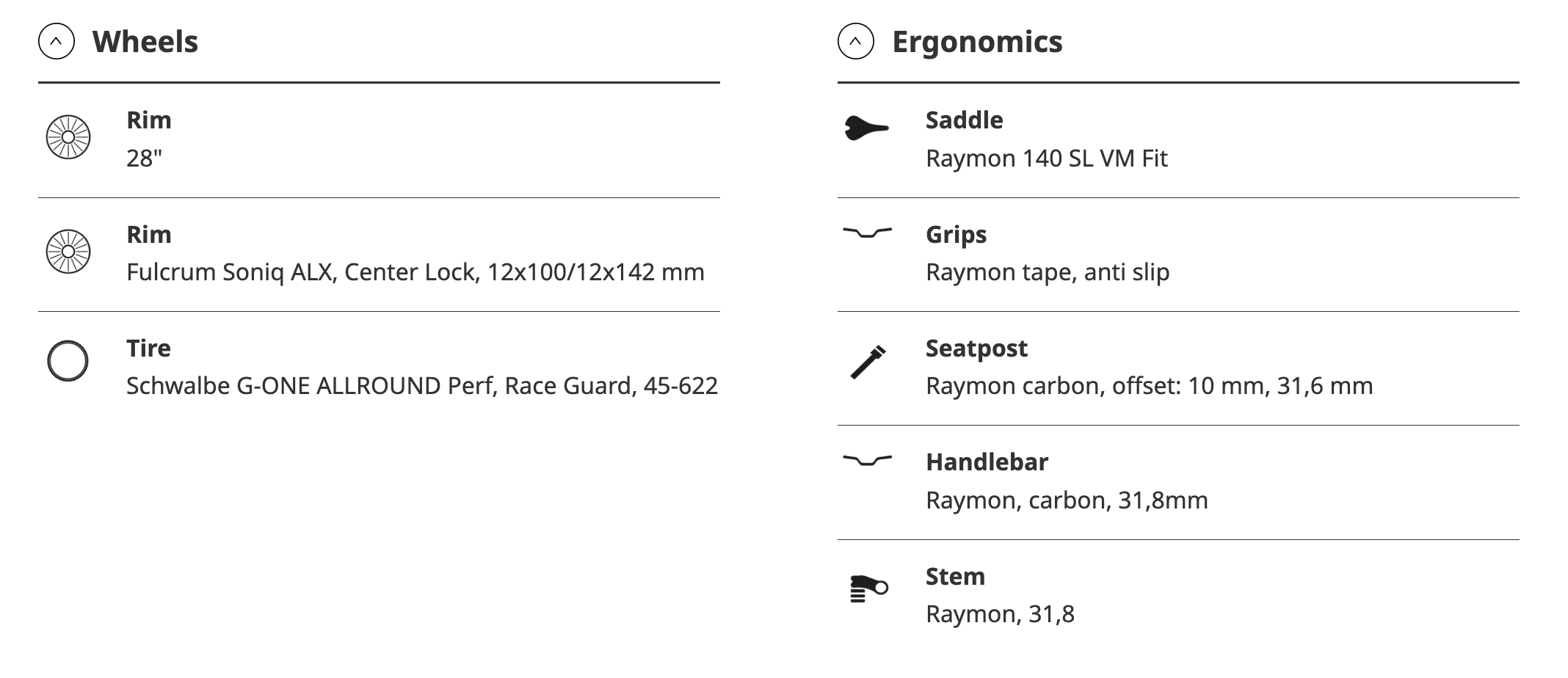Image resolution: width=1568 pixels, height=678 pixels.
Task: Click the Raymon tape, anti slip text
Action: [1047, 272]
